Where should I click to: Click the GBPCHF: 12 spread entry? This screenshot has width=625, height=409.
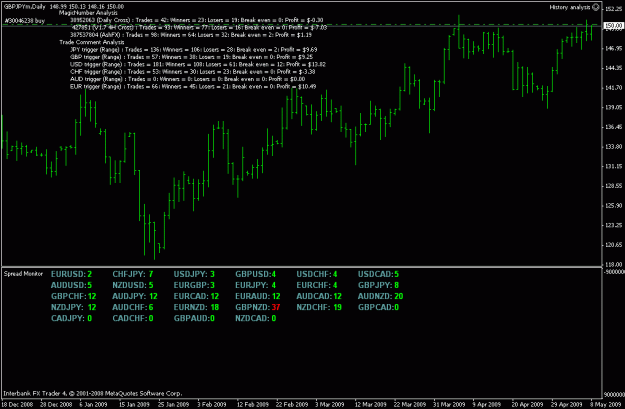coord(74,297)
